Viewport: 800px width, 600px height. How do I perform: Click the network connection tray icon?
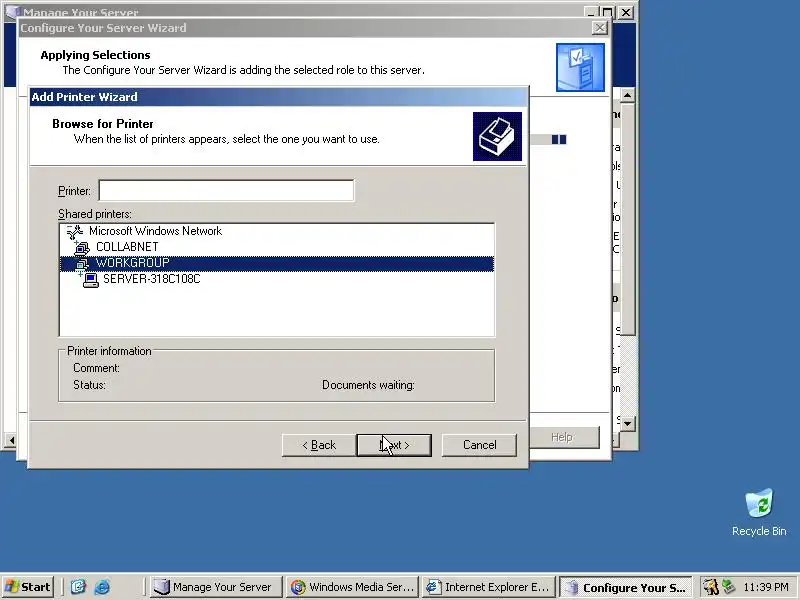(x=729, y=587)
